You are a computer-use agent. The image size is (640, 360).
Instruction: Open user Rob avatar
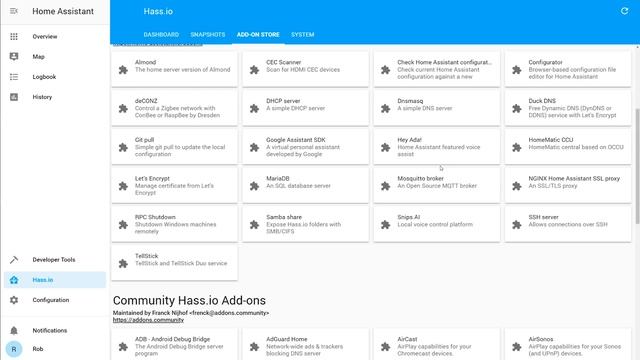click(14, 349)
